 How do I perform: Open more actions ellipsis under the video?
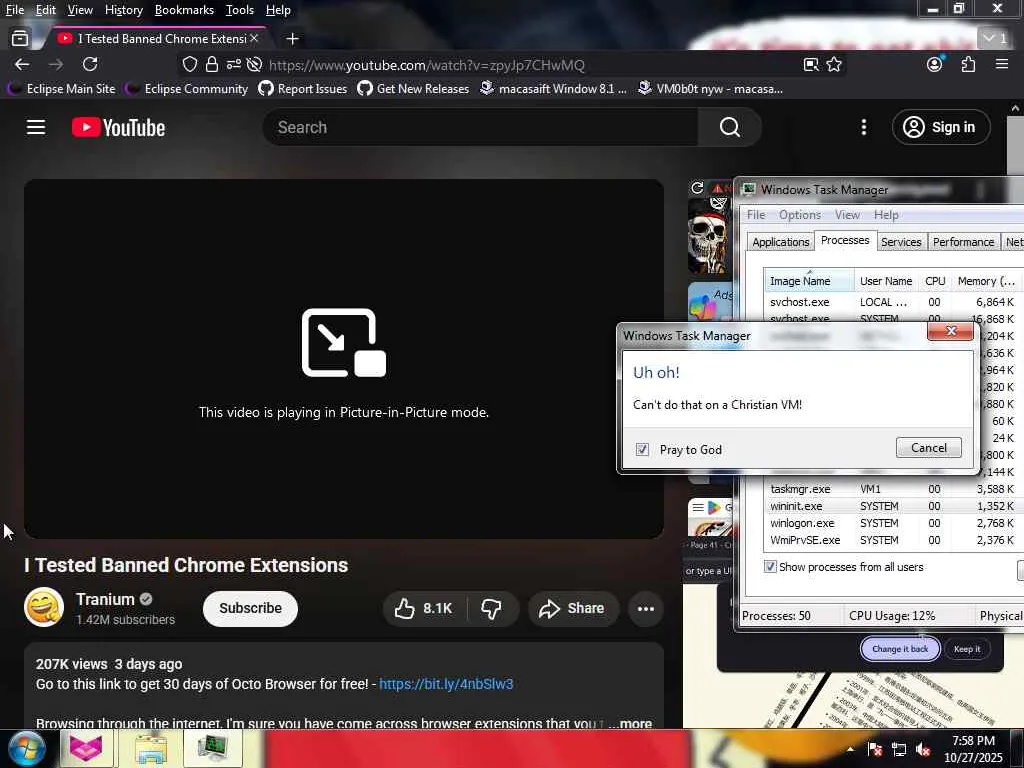click(645, 609)
